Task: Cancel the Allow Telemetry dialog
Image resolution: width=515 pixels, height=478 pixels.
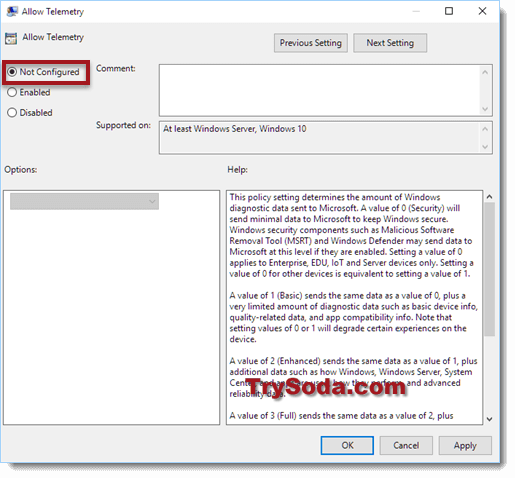Action: [406, 445]
